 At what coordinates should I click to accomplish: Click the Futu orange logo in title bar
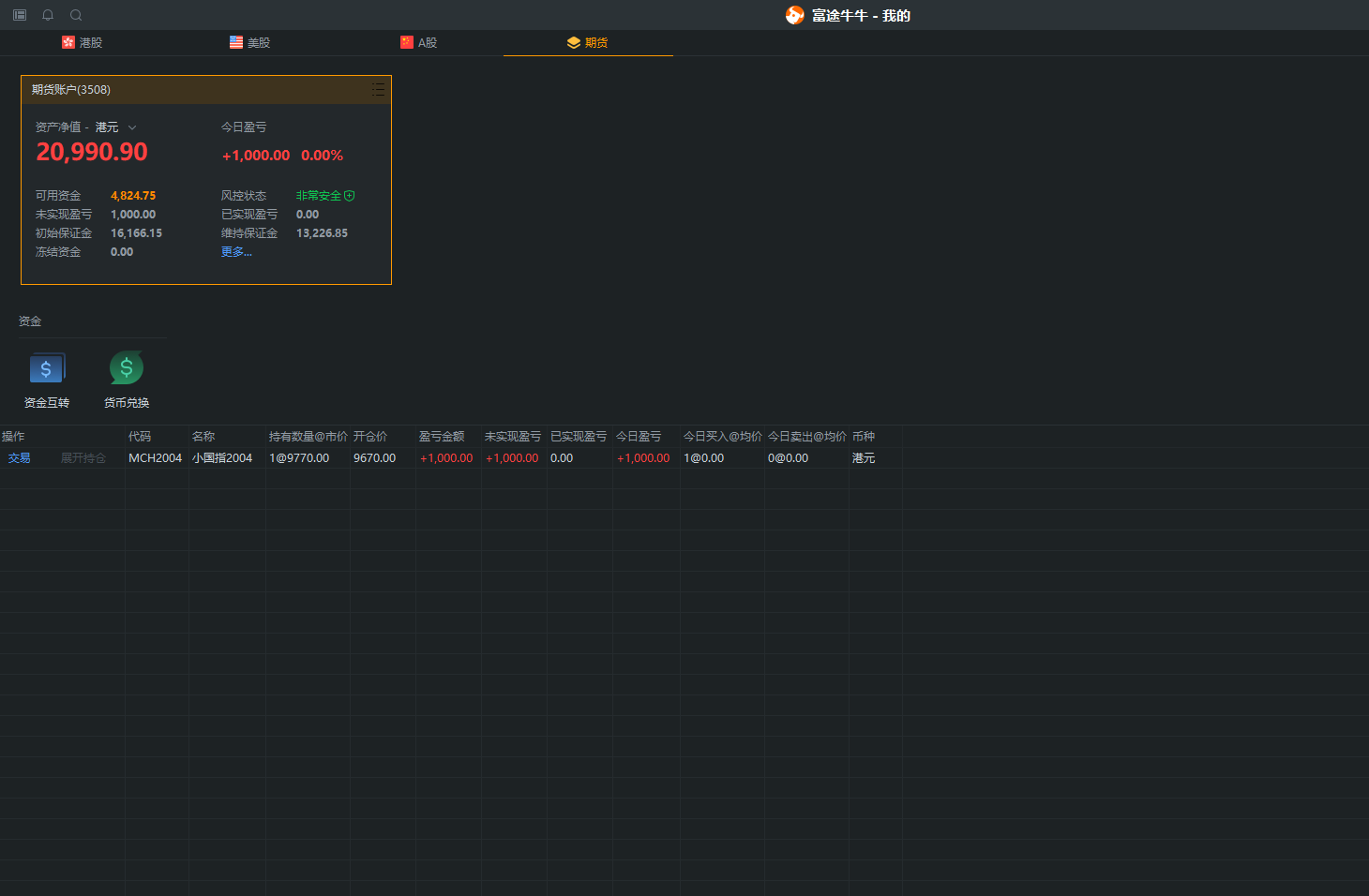[794, 15]
